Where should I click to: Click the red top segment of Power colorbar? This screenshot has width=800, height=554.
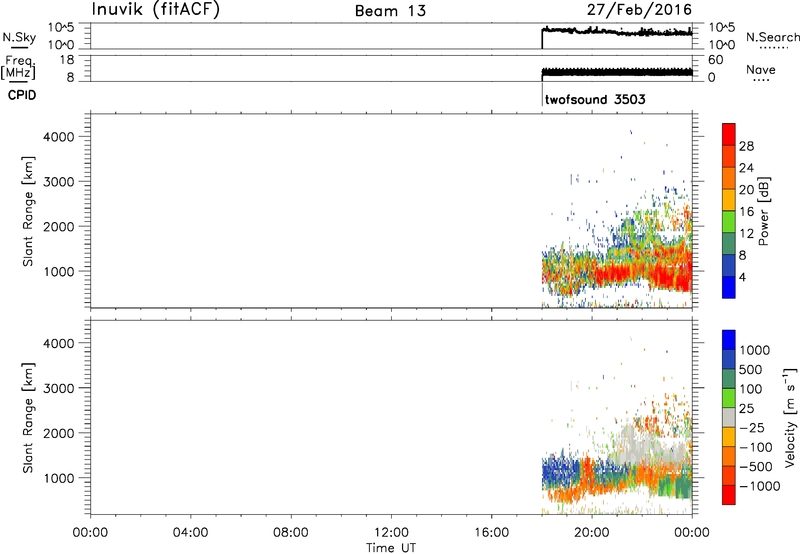click(729, 134)
